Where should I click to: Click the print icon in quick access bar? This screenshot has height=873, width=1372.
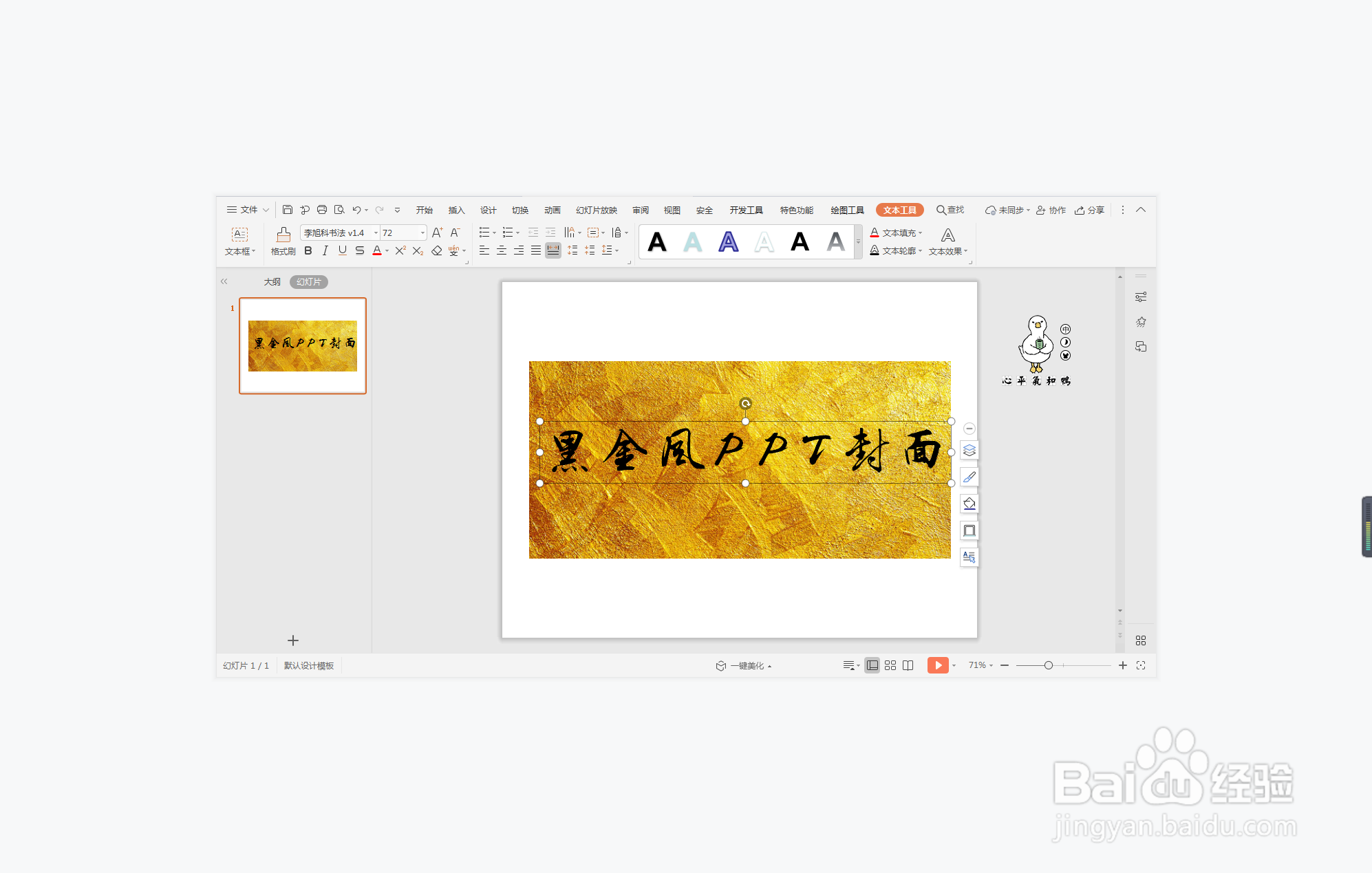(322, 210)
